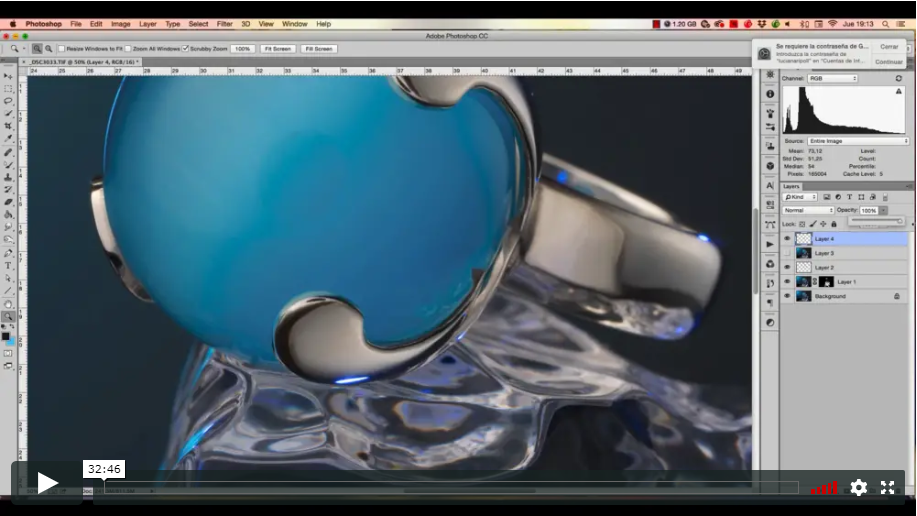Image resolution: width=917 pixels, height=516 pixels.
Task: Click the 100% zoom button
Action: (x=243, y=49)
